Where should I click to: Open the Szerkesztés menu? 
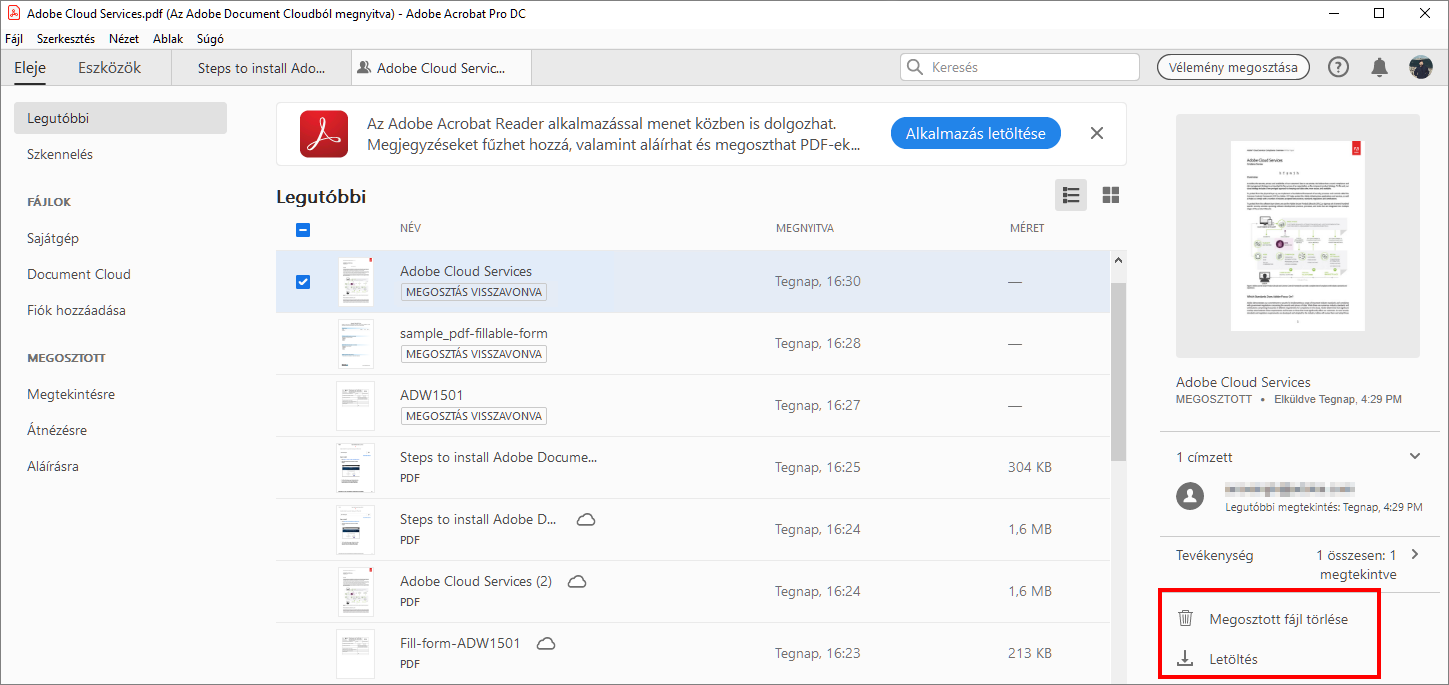(x=66, y=39)
